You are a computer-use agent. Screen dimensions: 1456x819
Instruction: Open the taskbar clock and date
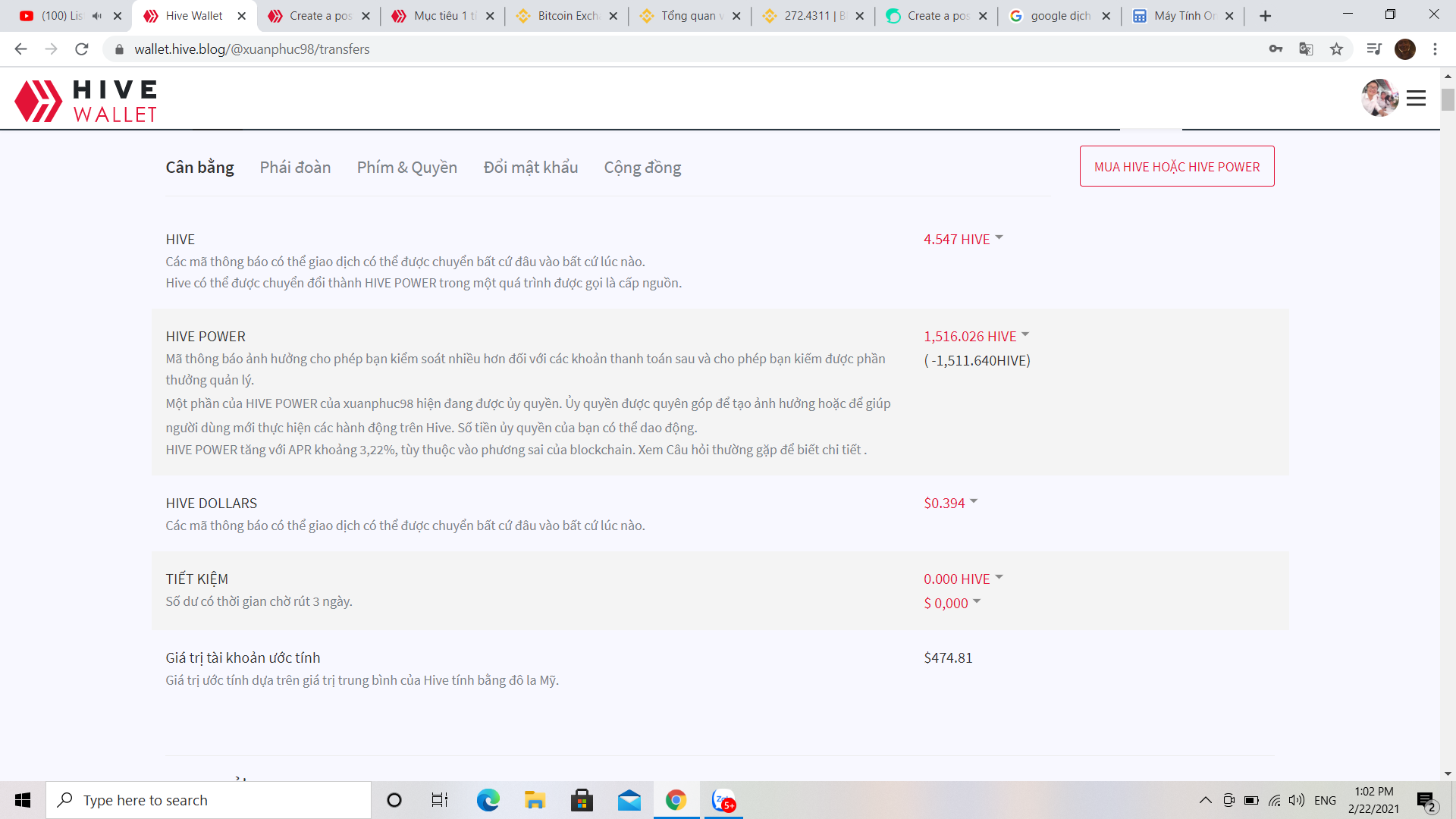(1373, 800)
